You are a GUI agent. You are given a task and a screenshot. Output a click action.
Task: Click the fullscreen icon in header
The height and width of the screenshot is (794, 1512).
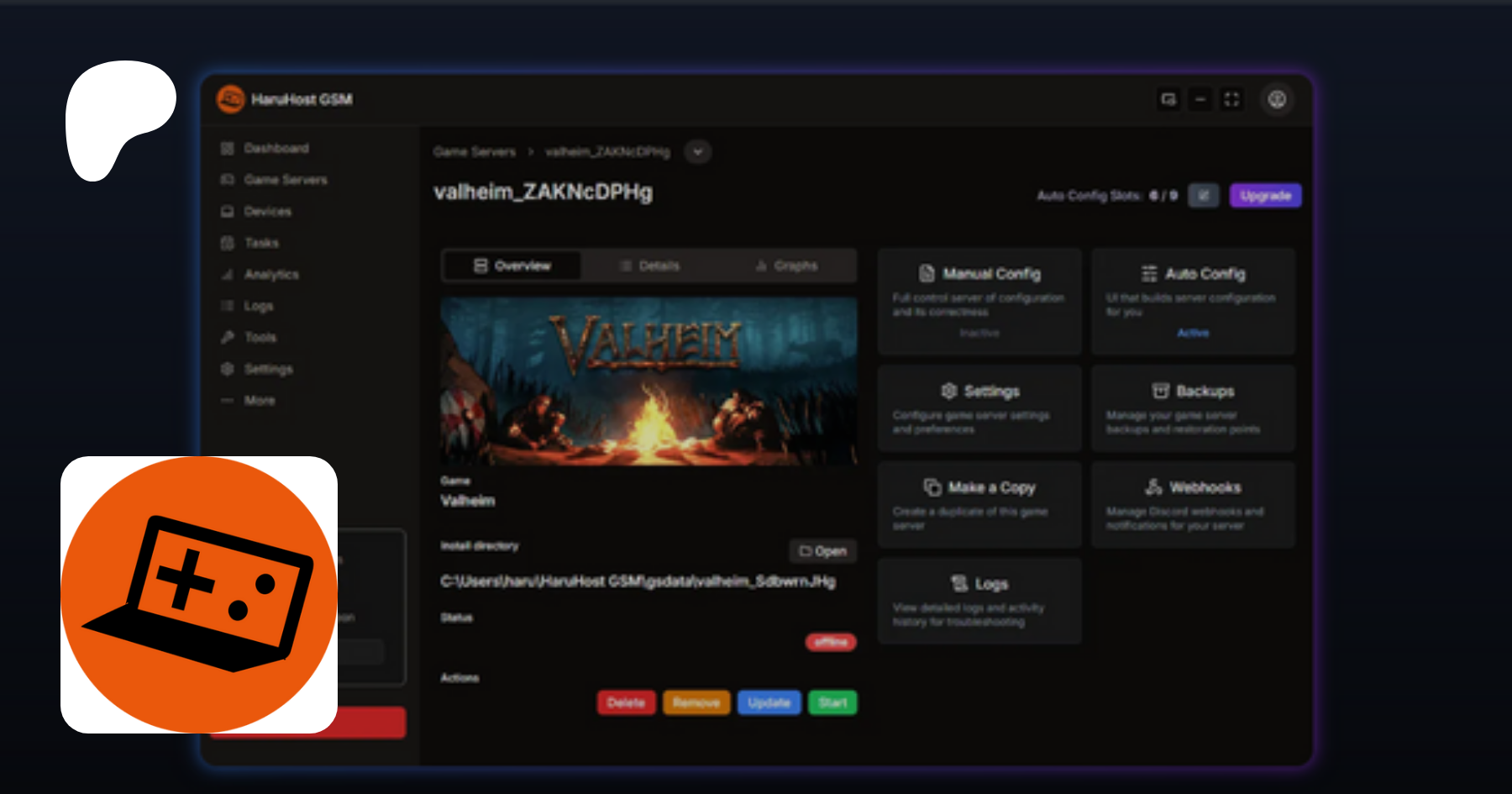click(x=1231, y=99)
